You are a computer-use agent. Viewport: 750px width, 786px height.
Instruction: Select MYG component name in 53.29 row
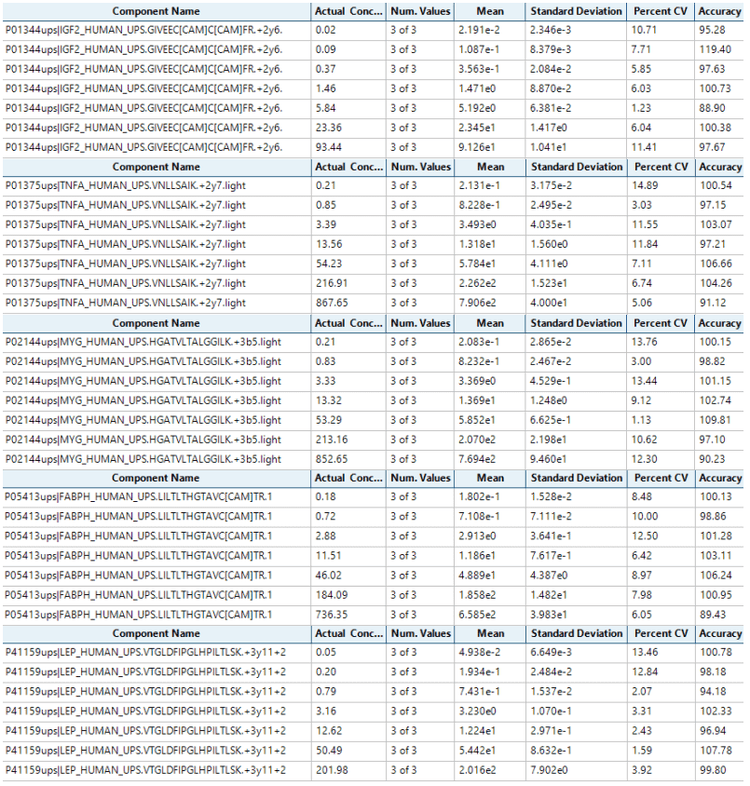point(155,419)
